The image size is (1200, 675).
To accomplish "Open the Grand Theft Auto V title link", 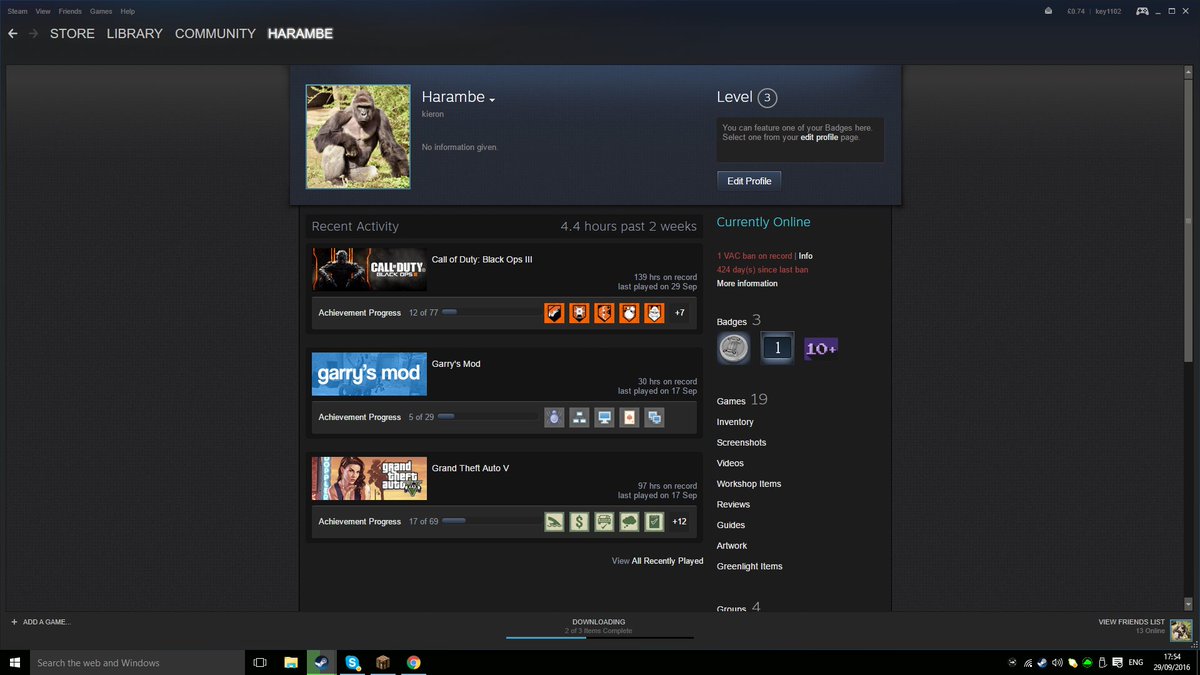I will 471,468.
